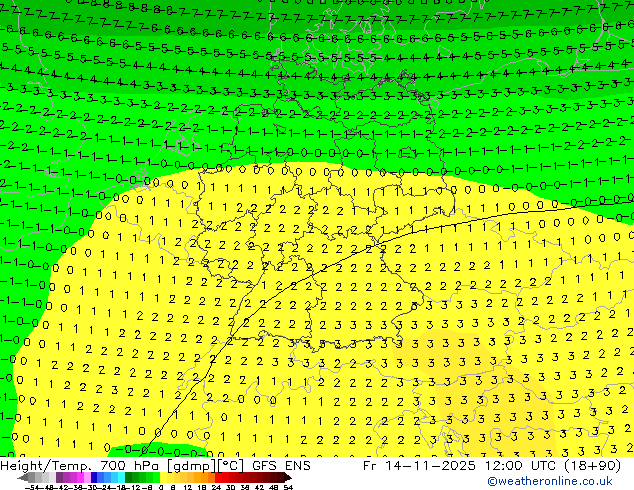Image resolution: width=634 pixels, height=490 pixels.
Task: Click the weatheronline.co.uk copyright link
Action: point(549,481)
